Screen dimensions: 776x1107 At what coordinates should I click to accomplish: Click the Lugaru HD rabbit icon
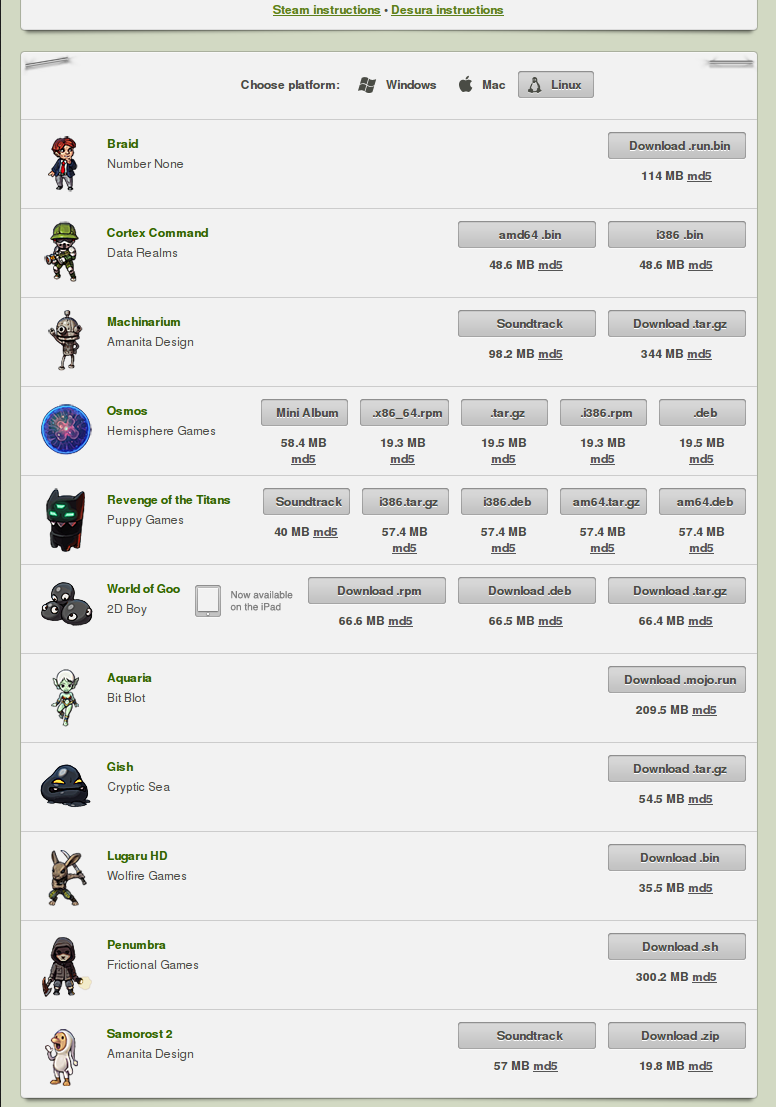(66, 878)
